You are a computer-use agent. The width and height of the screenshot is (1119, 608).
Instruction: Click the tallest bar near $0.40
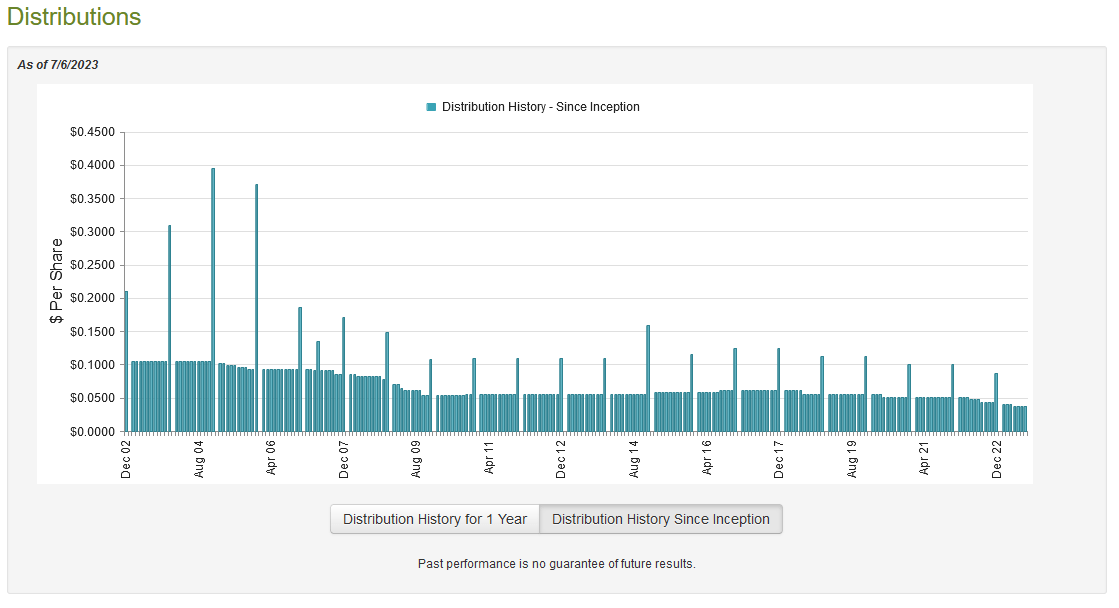tap(213, 300)
